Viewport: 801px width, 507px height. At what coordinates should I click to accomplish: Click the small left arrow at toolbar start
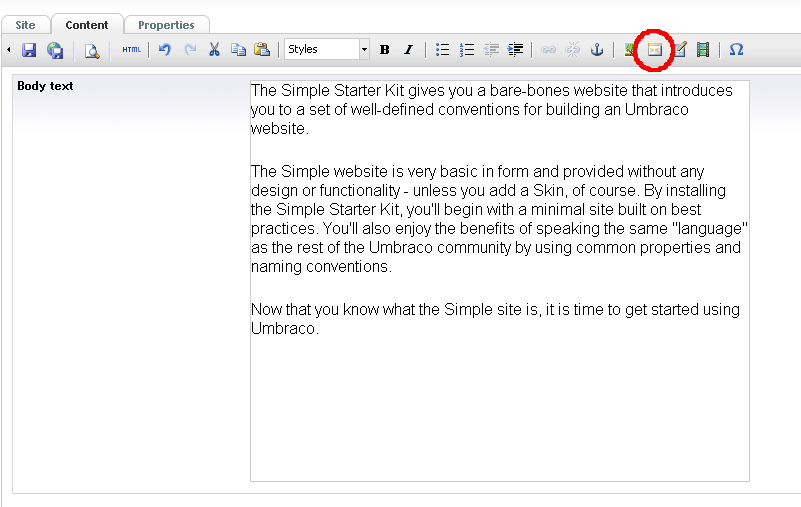tap(9, 50)
